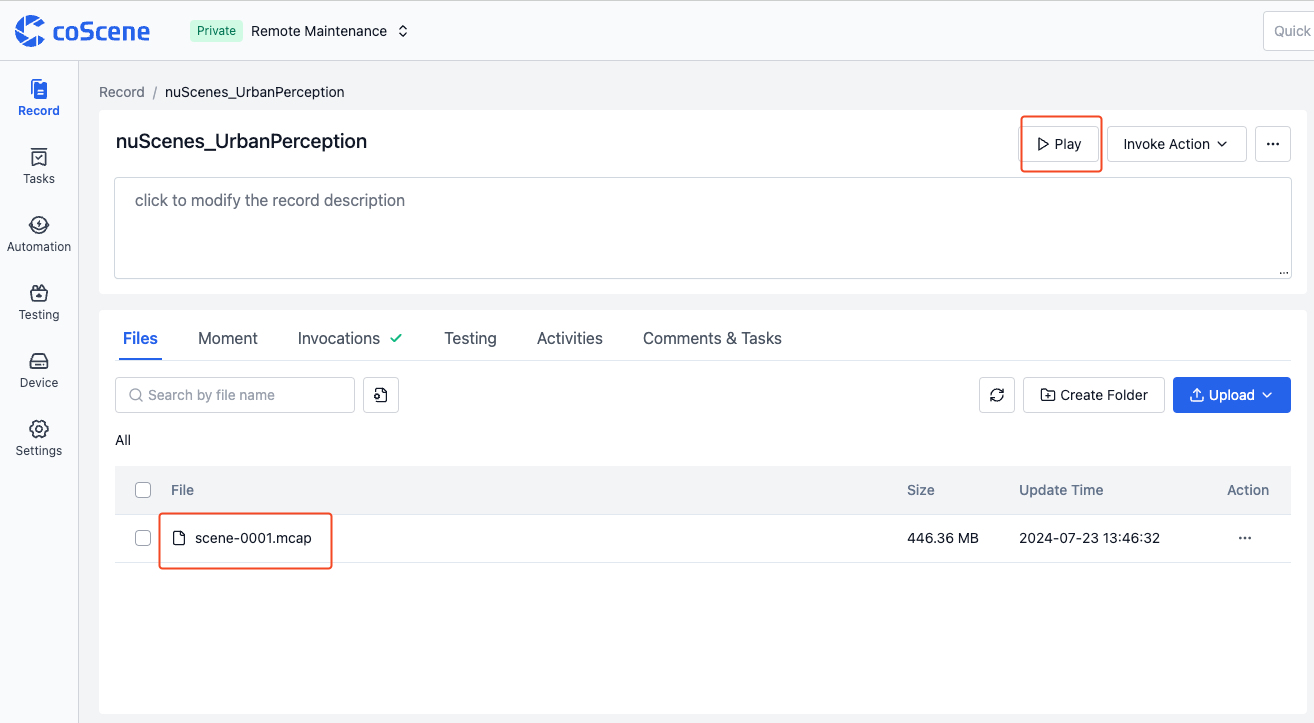The height and width of the screenshot is (723, 1314).
Task: Play the record
Action: click(1060, 144)
